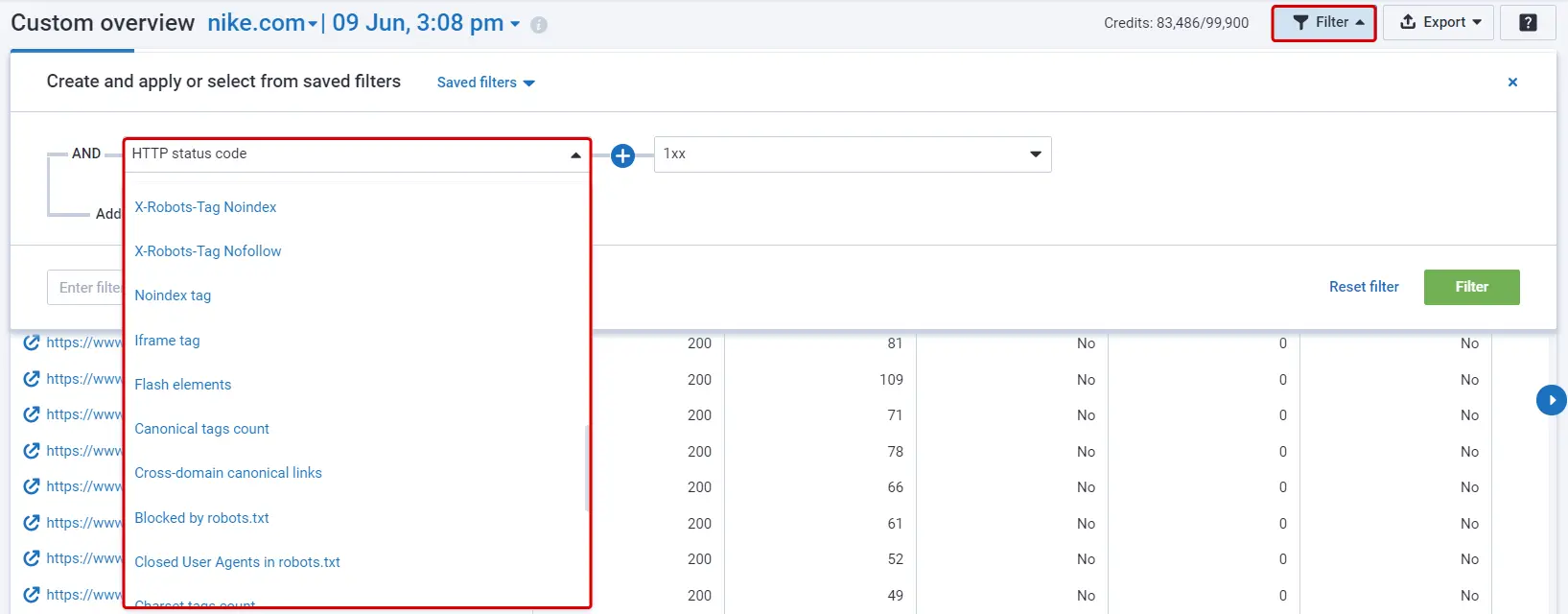Choose Iframe tag from list
Viewport: 1568px width, 614px height.
coord(167,341)
